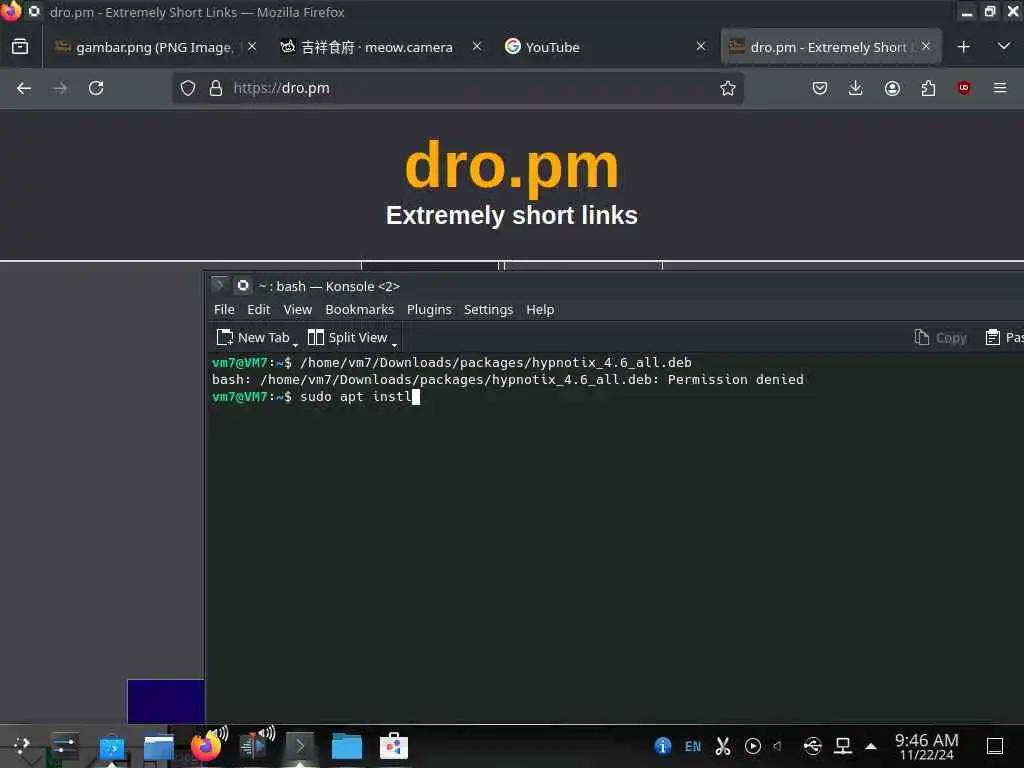Open Firefox downloads panel
This screenshot has width=1024, height=768.
click(x=856, y=88)
